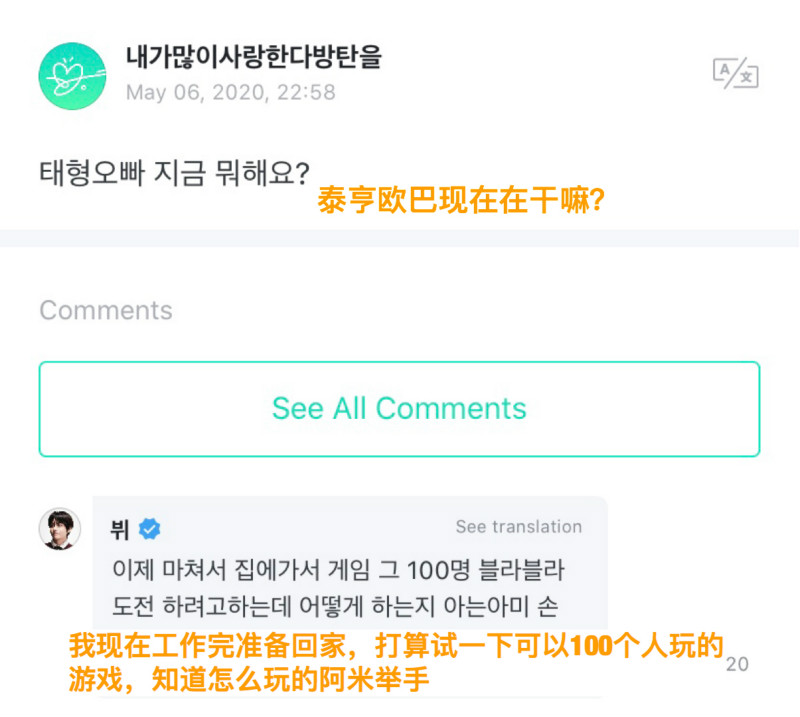The image size is (800, 717).
Task: Click the post time 22:58
Action: tap(308, 93)
